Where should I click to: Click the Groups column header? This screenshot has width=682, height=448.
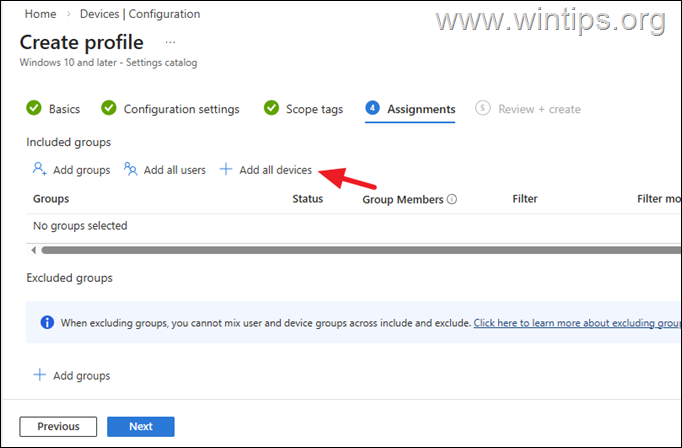(x=51, y=199)
